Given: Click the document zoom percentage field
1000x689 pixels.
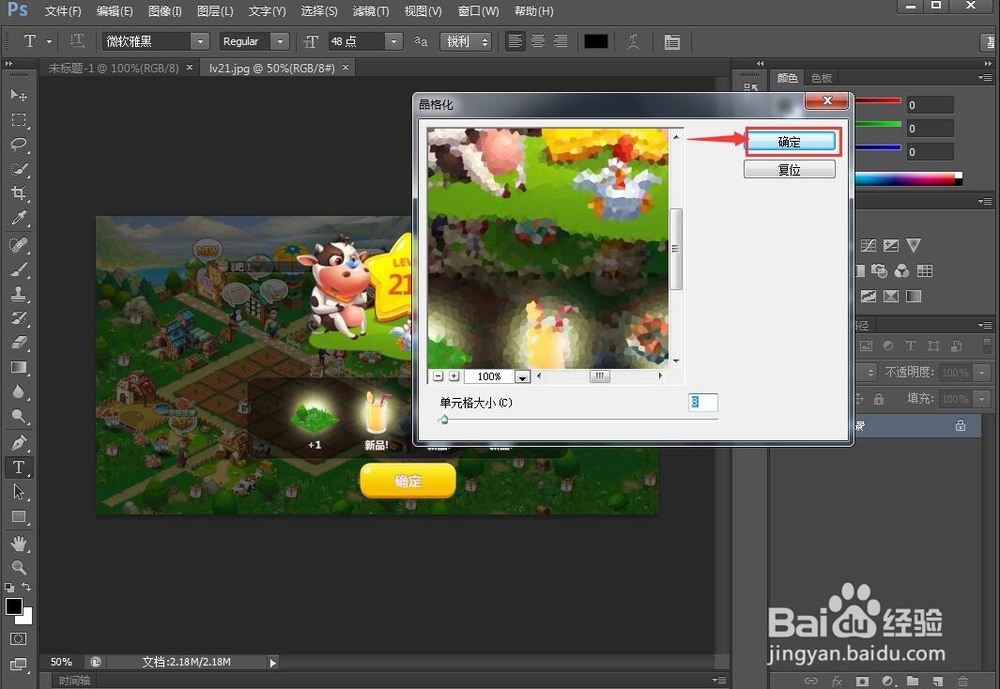Looking at the screenshot, I should coord(61,662).
